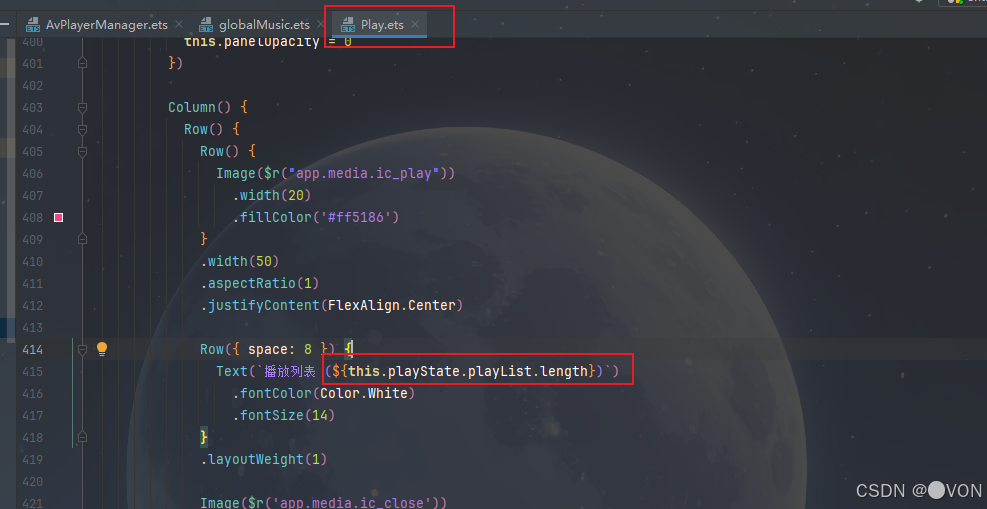Click the ETS file icon on Play.ets
The height and width of the screenshot is (509, 987).
click(x=347, y=25)
